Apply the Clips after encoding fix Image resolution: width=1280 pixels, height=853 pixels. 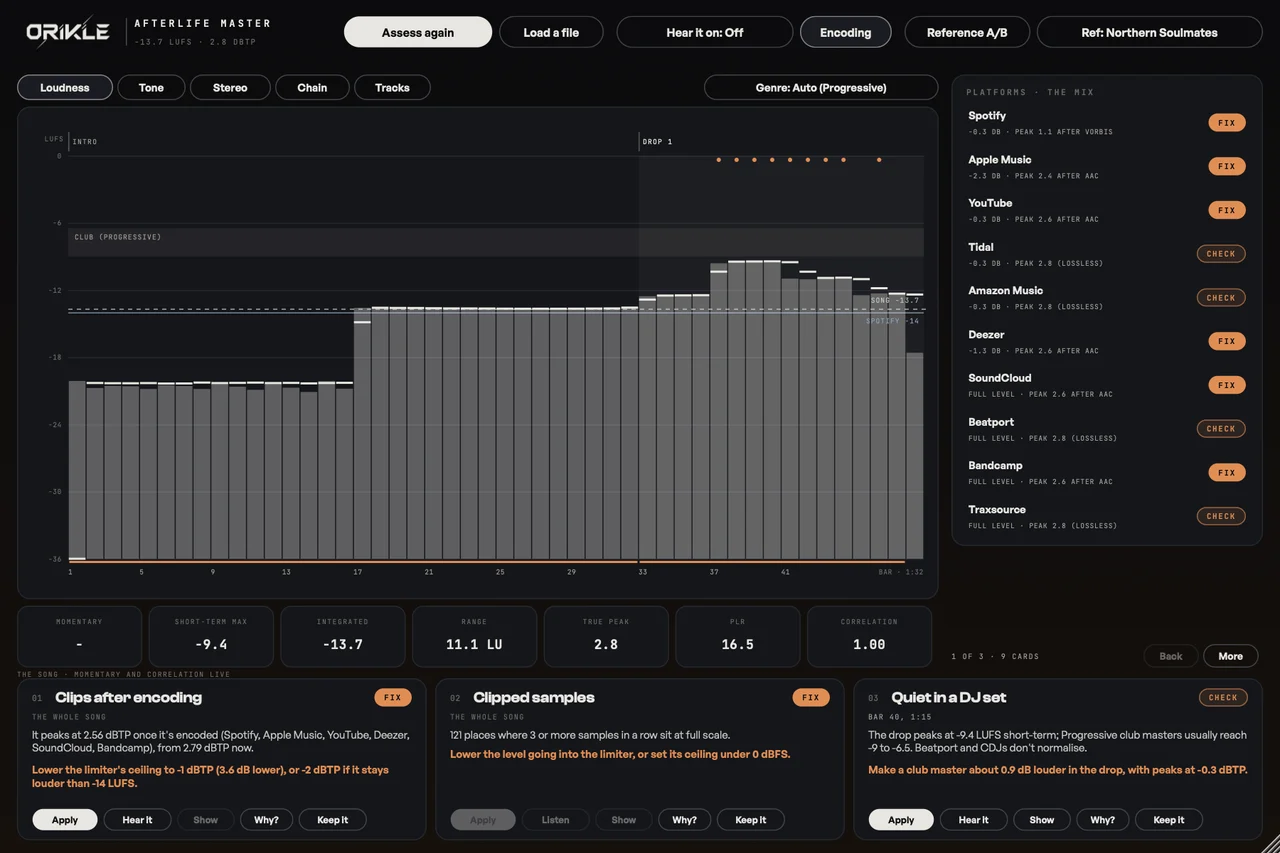(x=65, y=820)
